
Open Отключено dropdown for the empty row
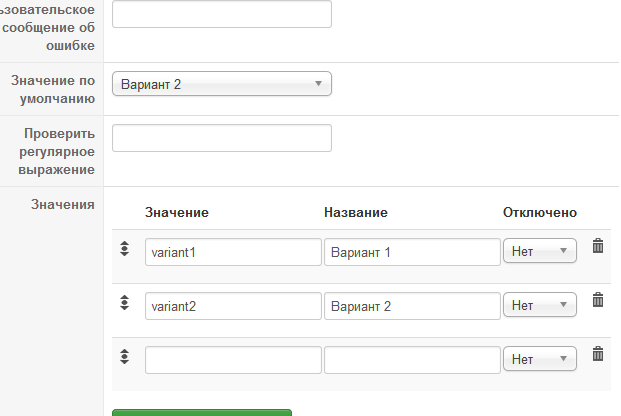click(540, 359)
